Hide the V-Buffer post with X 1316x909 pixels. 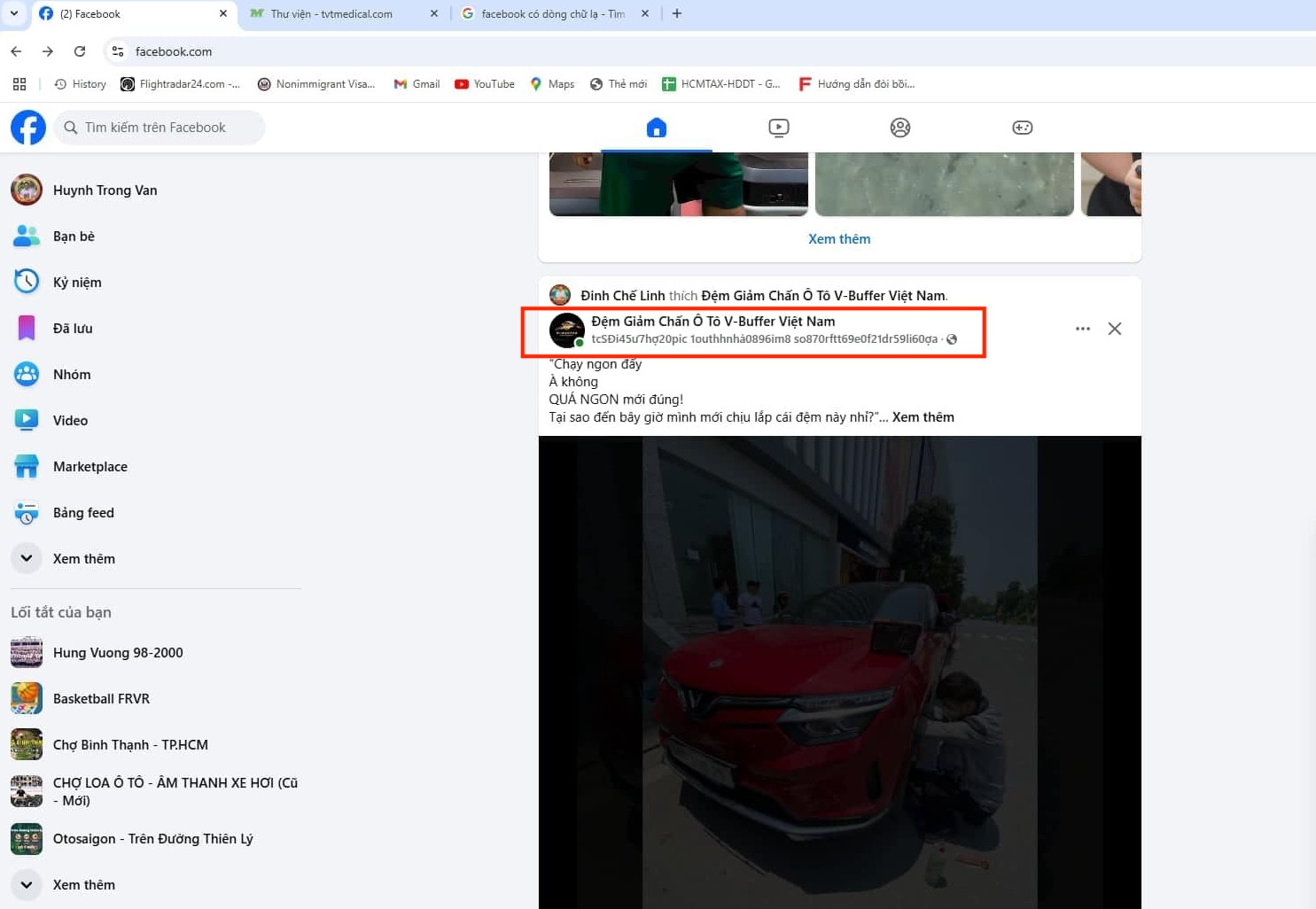1114,329
